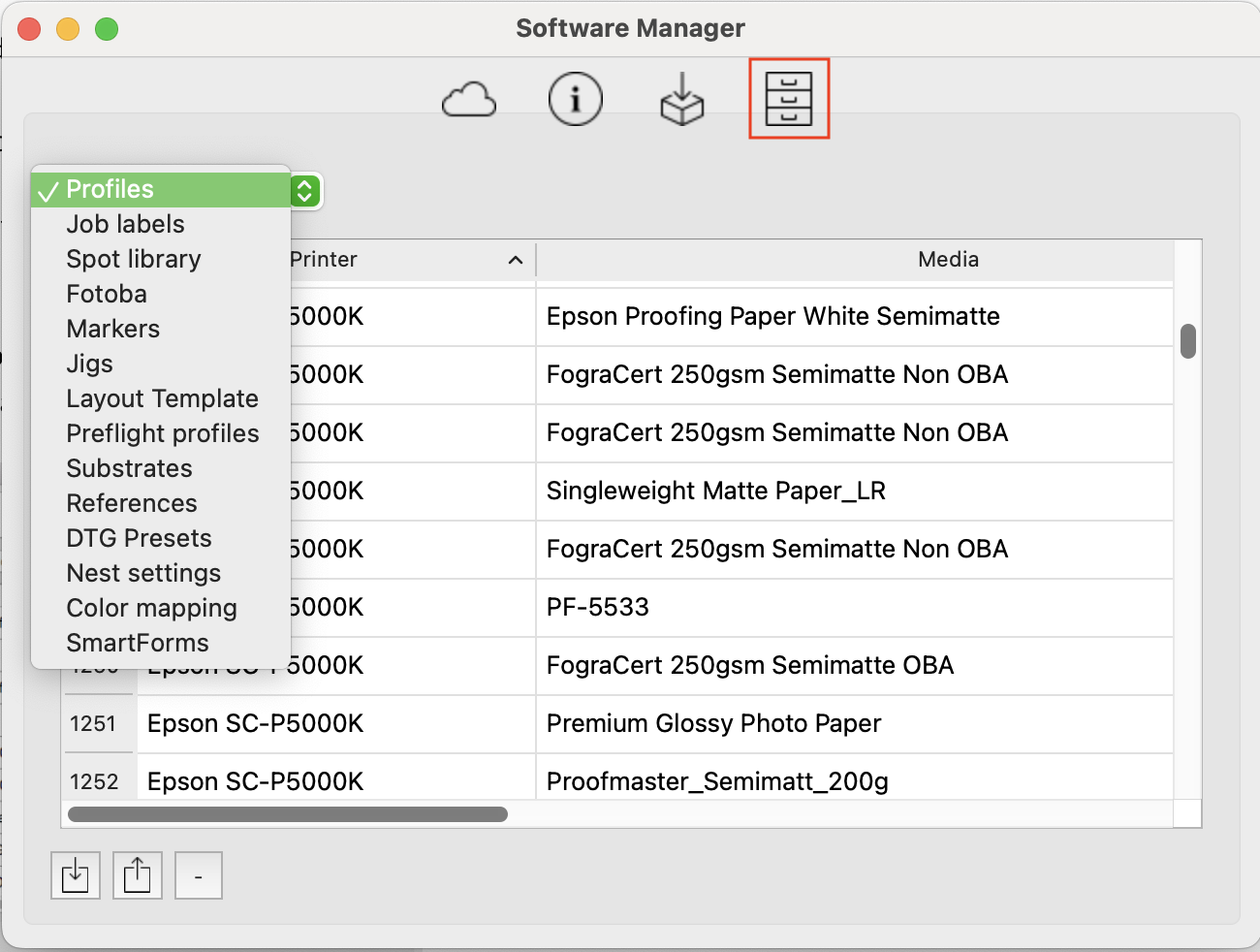1260x952 pixels.
Task: Open the cloud tab icon
Action: click(x=469, y=100)
